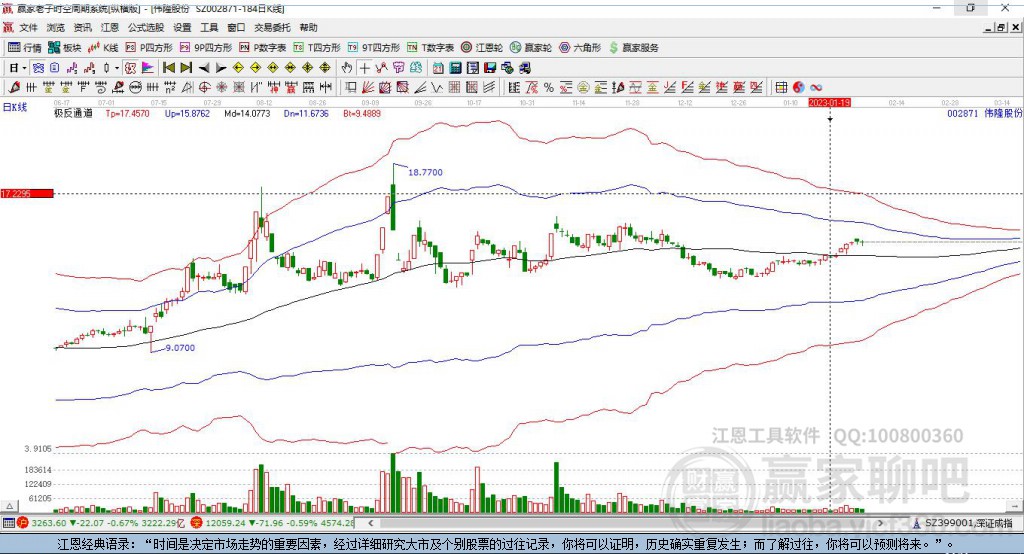Image resolution: width=1024 pixels, height=554 pixels.
Task: Click the Tp=17.4570 indicator value
Action: [x=127, y=113]
